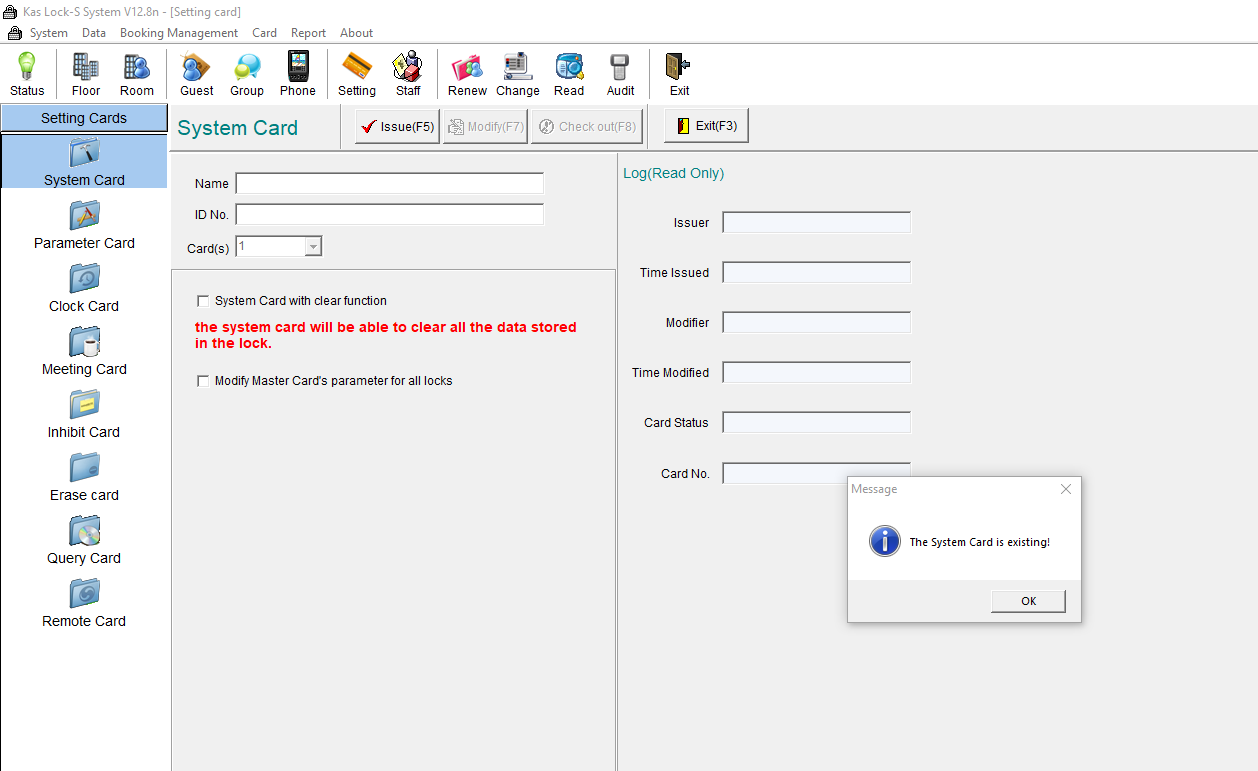Open the Change toolbar icon
This screenshot has width=1258, height=771.
pos(518,75)
